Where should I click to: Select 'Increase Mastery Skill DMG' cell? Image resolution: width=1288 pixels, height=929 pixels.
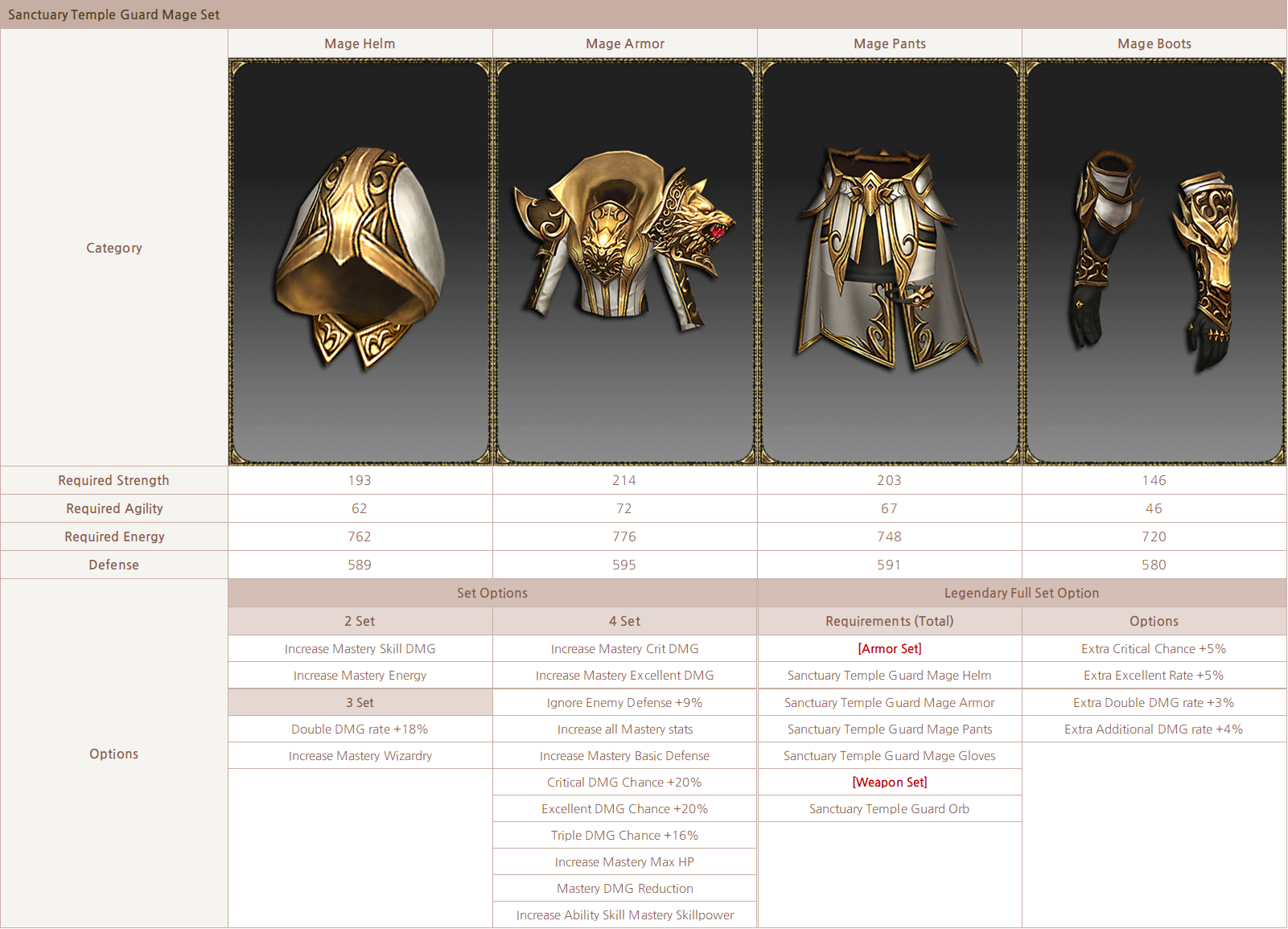coord(360,648)
